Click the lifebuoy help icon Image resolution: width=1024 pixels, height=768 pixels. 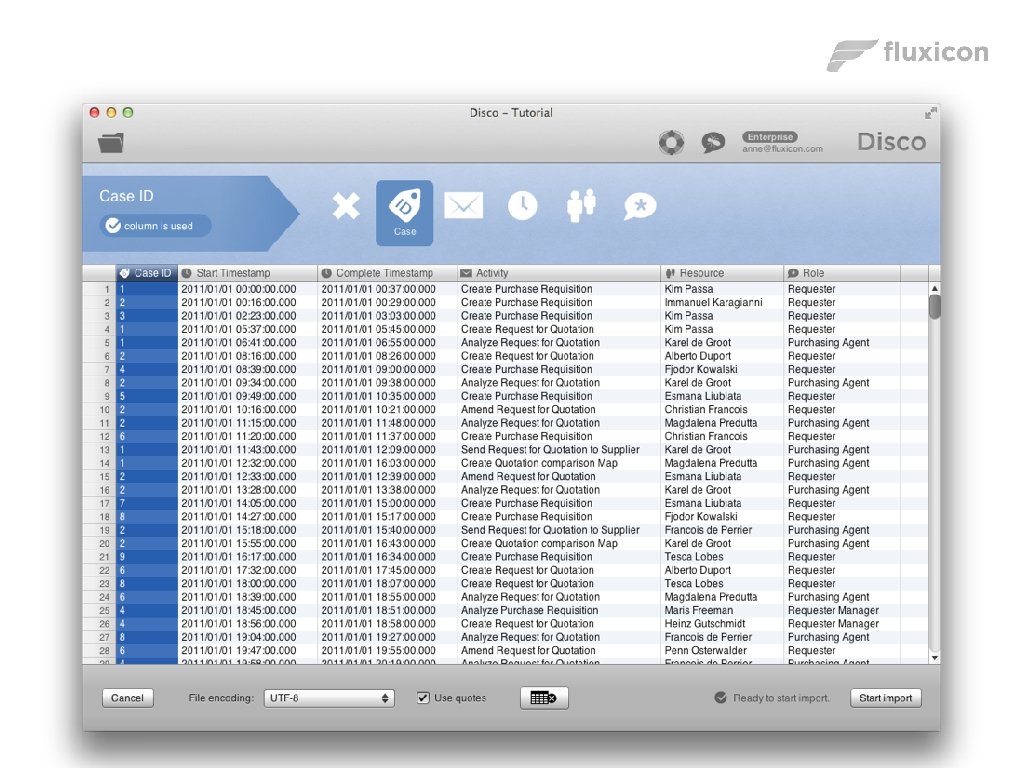[x=671, y=142]
